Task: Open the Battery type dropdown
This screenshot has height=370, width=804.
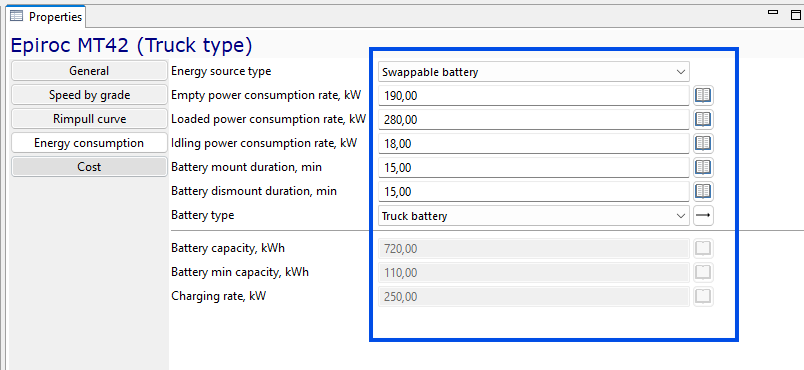Action: tap(534, 216)
